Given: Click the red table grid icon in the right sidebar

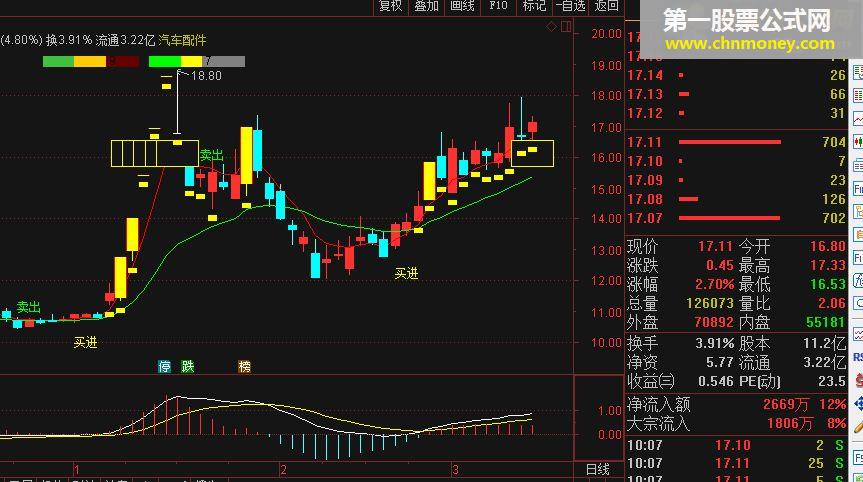Looking at the screenshot, I should pyautogui.click(x=857, y=96).
